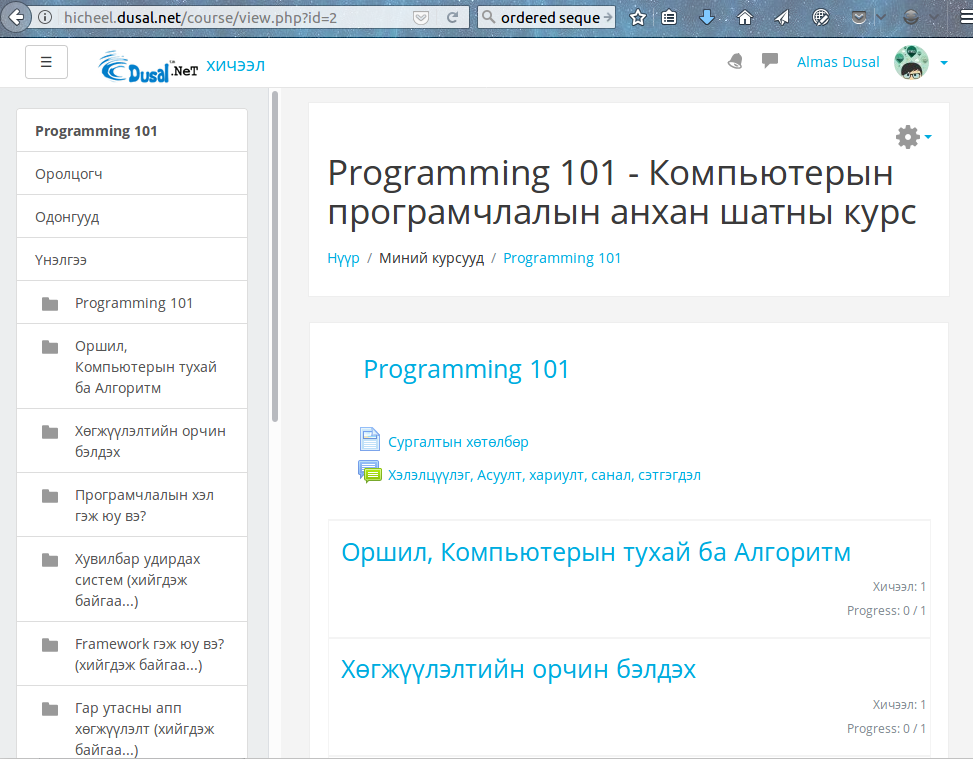Image resolution: width=973 pixels, height=759 pixels.
Task: Open Програмчлалын хэл гэж юу вэ? section
Action: [x=132, y=505]
